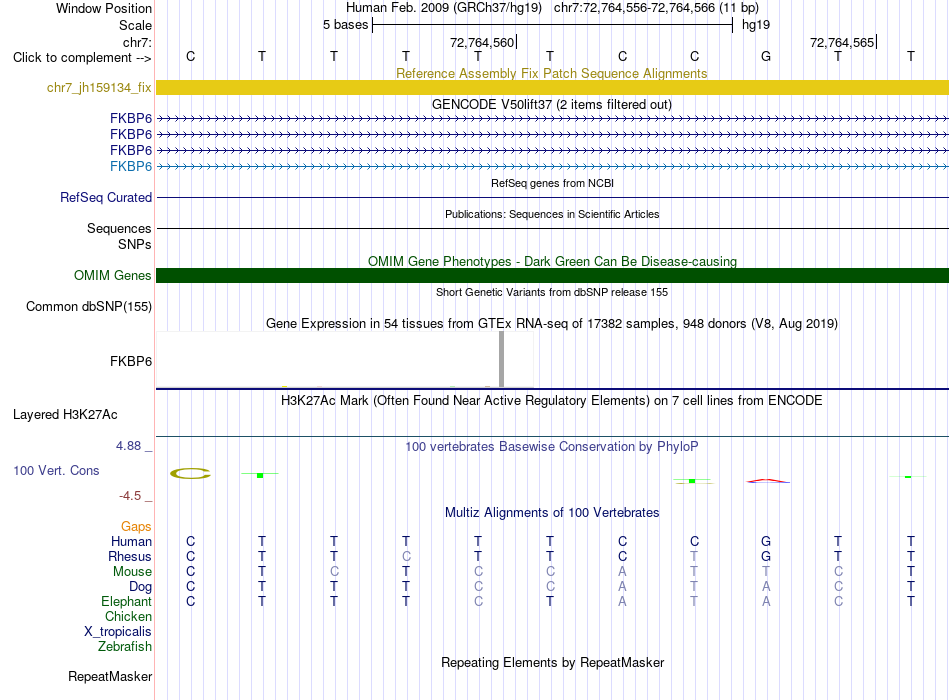Open 'Publications: Sequences in Scientific Articles' title
The image size is (950, 700).
point(552,214)
